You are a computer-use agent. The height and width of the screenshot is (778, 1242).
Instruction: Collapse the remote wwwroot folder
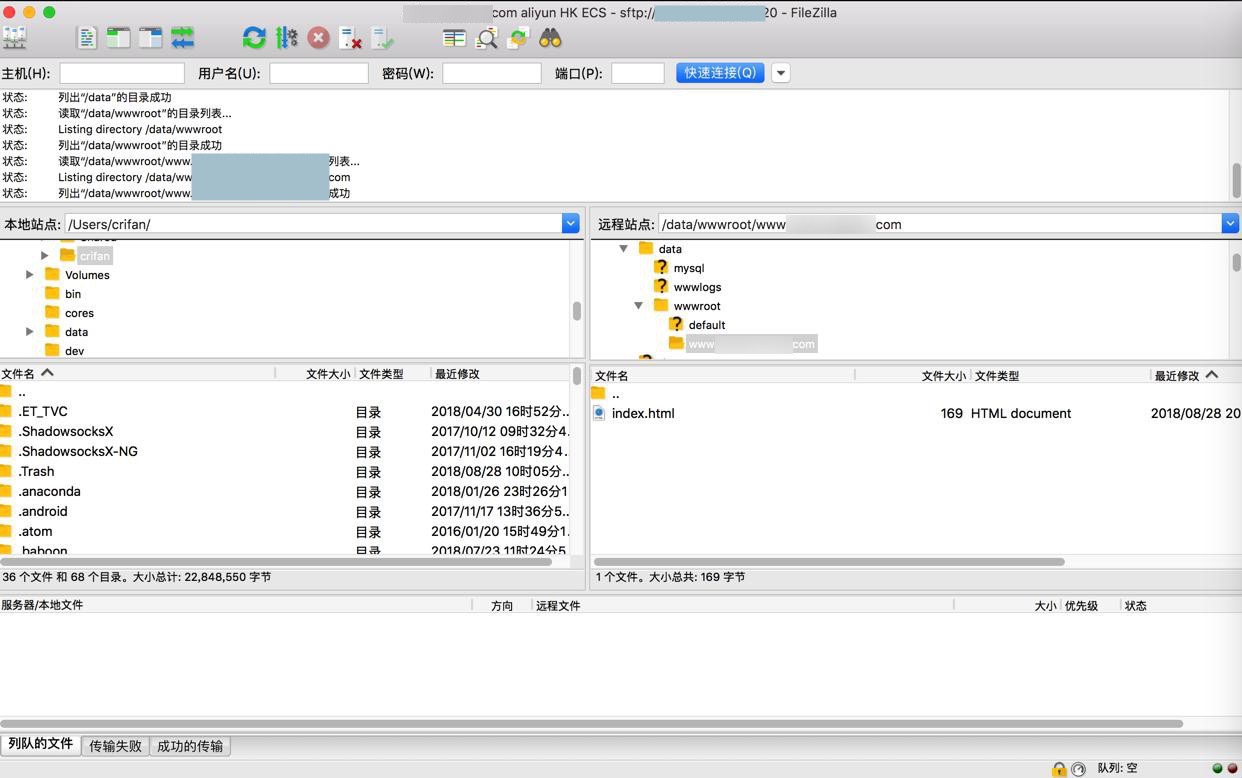pyautogui.click(x=638, y=306)
